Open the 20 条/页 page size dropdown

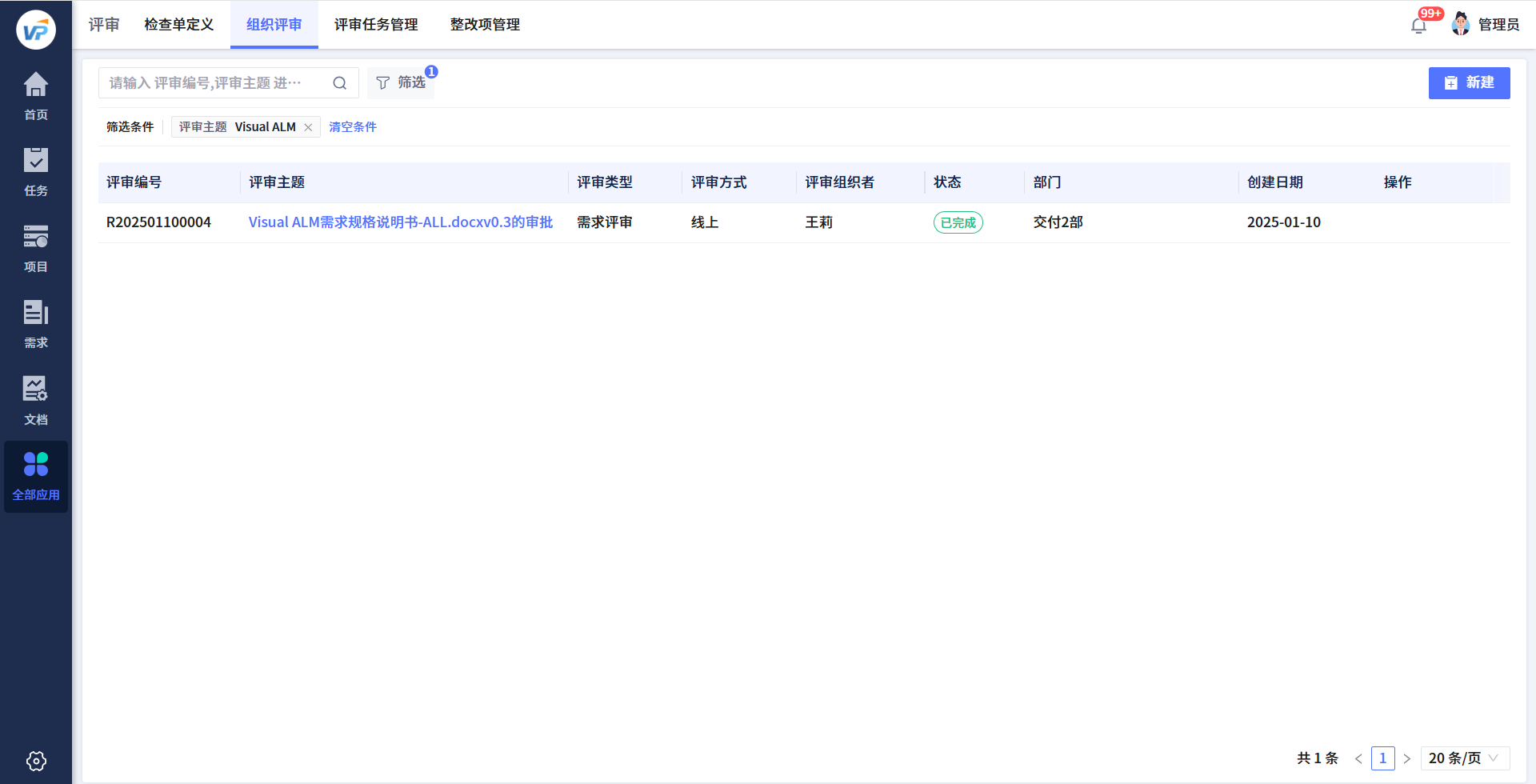(x=1465, y=758)
